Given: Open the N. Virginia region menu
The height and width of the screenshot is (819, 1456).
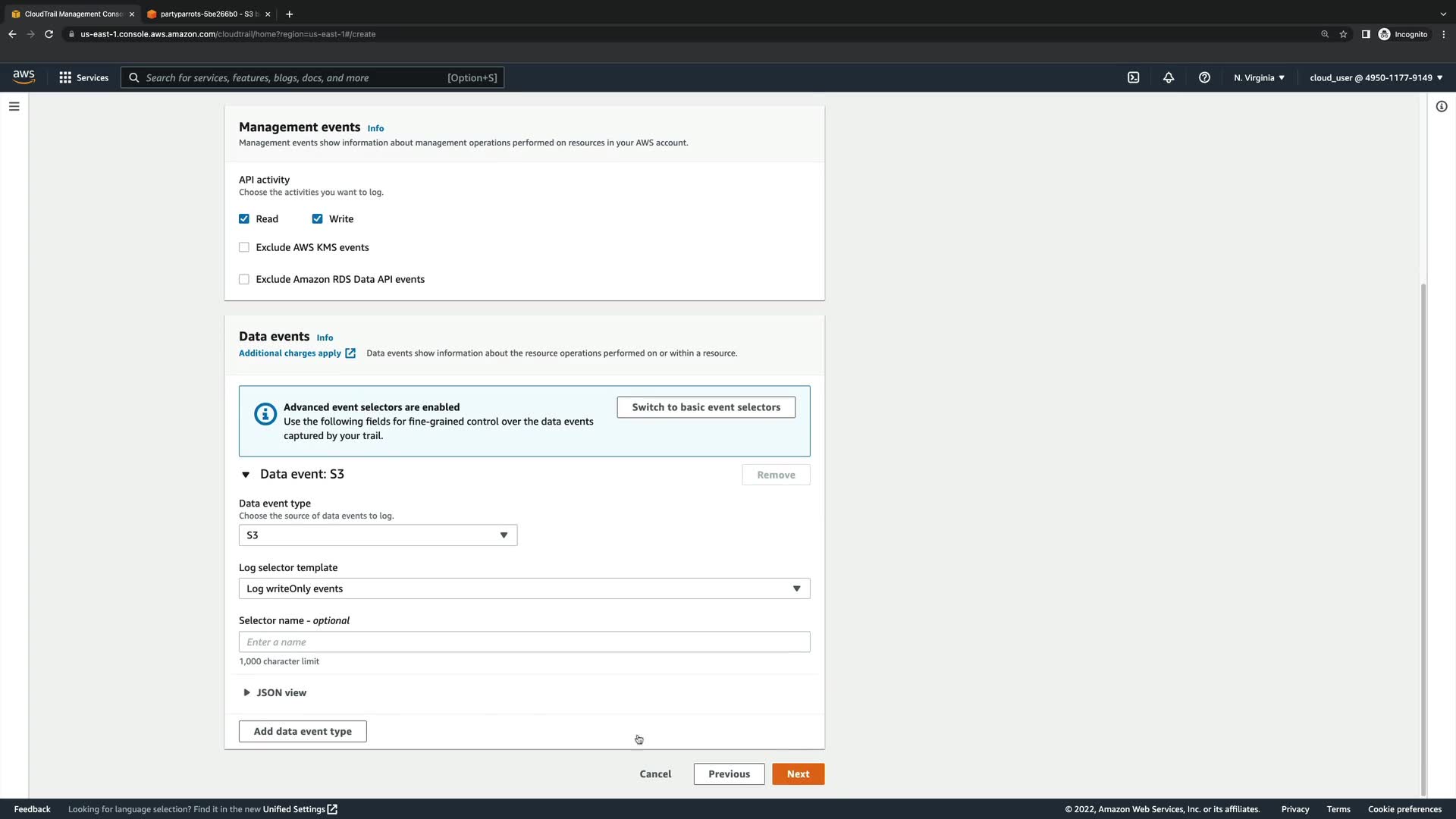Looking at the screenshot, I should pos(1259,77).
